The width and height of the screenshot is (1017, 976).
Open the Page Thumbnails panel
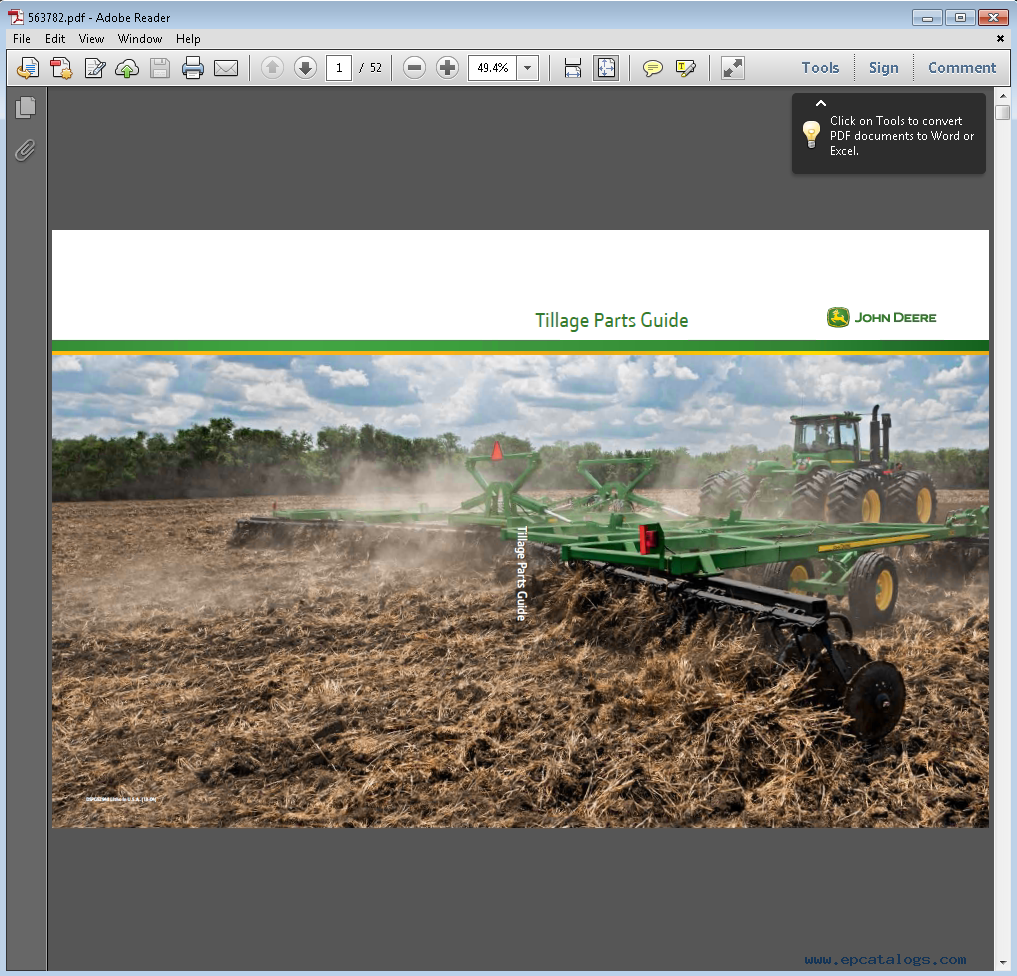[x=26, y=107]
